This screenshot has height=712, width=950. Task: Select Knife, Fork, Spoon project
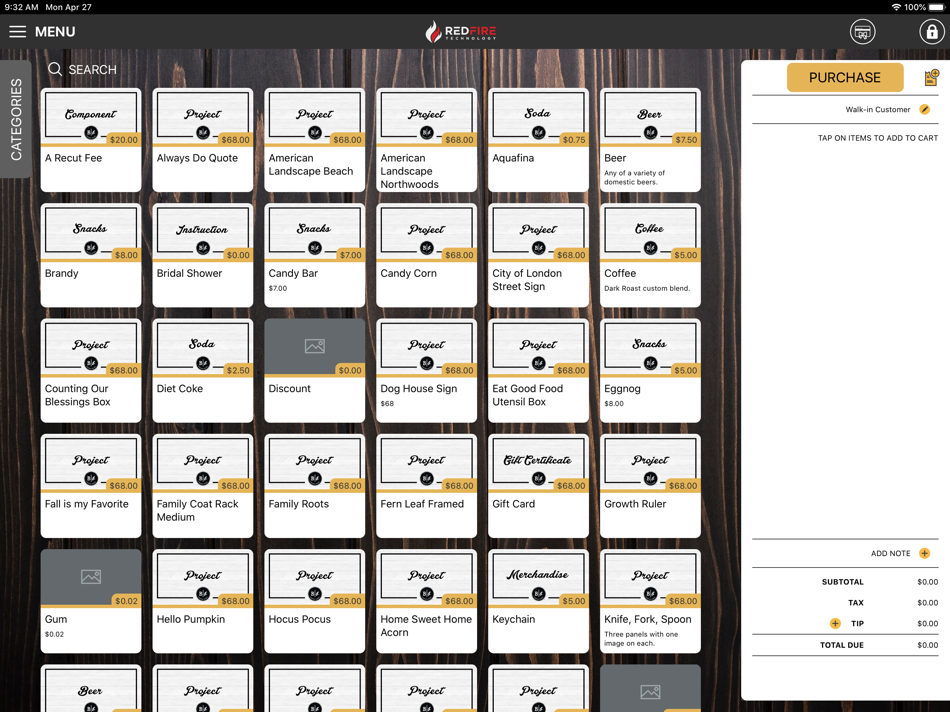[x=650, y=601]
